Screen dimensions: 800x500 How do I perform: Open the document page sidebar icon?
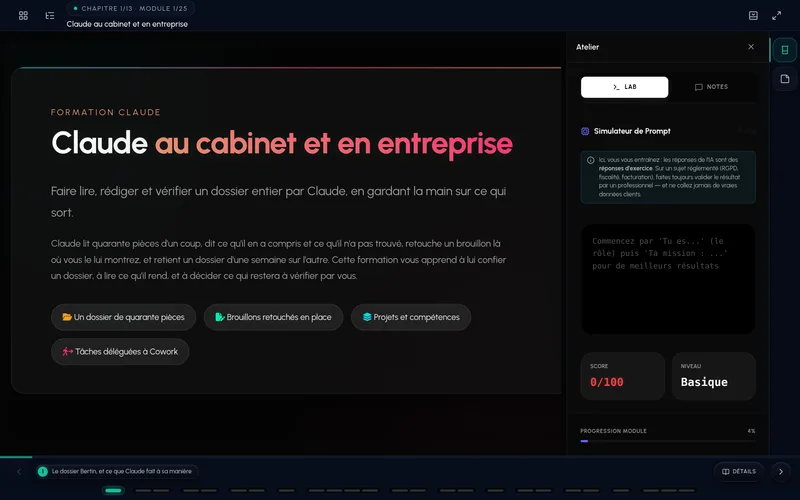[x=785, y=79]
